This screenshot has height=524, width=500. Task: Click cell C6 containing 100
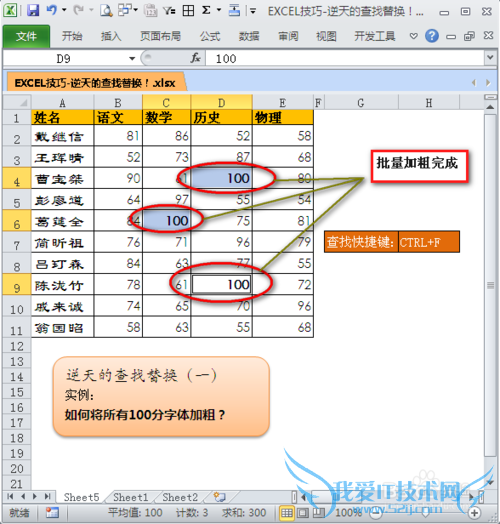166,221
